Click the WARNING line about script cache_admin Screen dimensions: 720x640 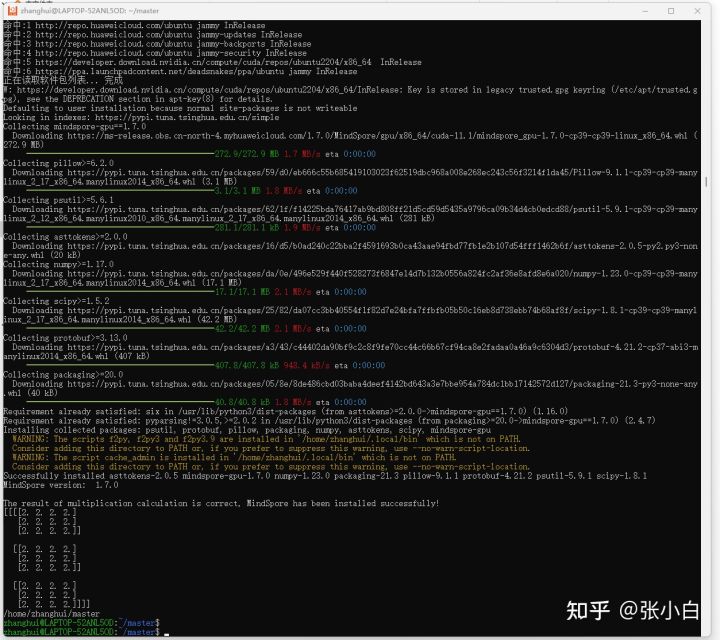pyautogui.click(x=234, y=457)
